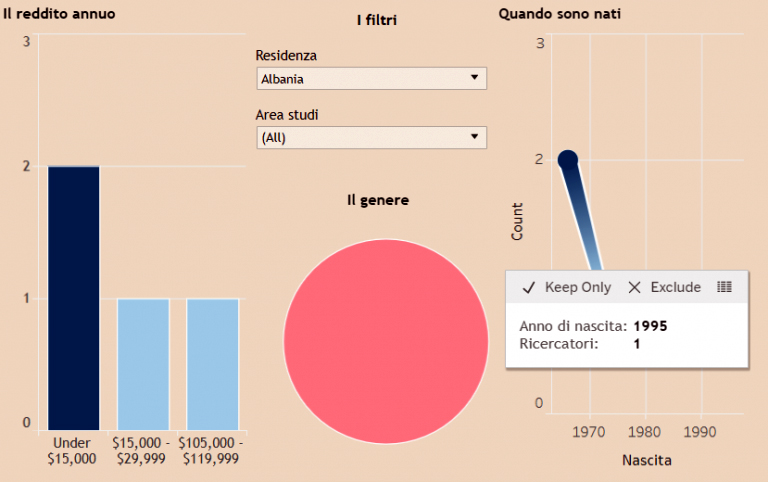
Task: Open the Residenza dropdown showing Albania
Action: (371, 78)
